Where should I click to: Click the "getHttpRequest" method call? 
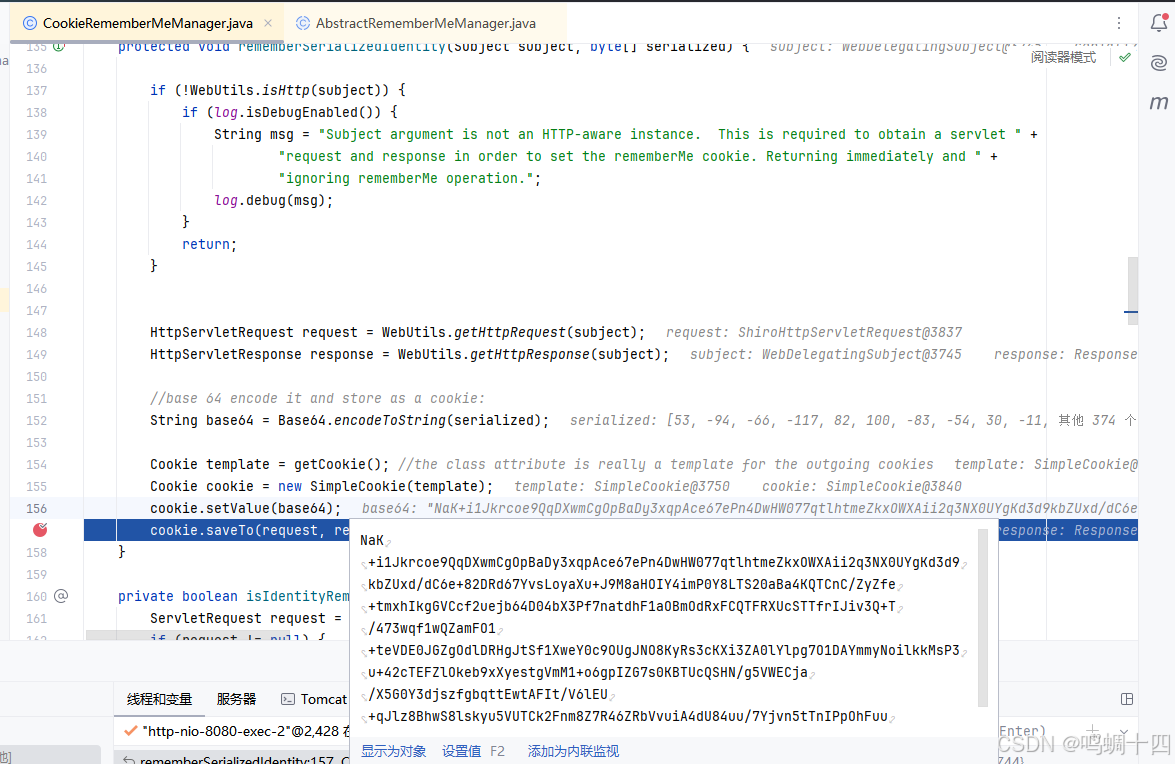click(509, 333)
